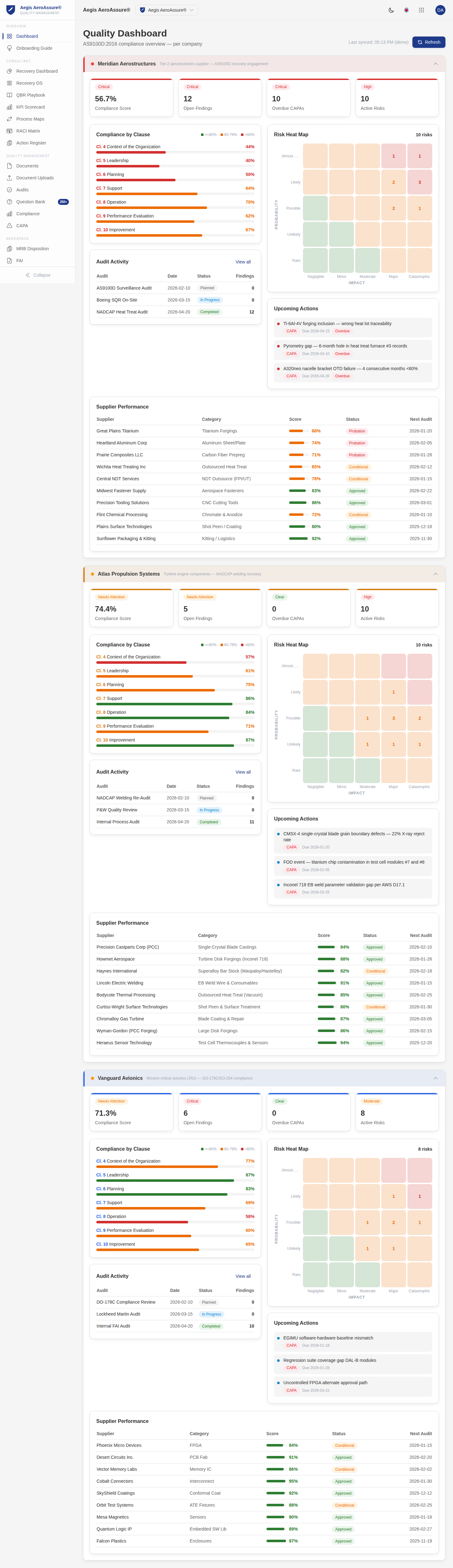Image resolution: width=453 pixels, height=1568 pixels.
Task: Click the Document Uploads upload icon
Action: point(9,178)
